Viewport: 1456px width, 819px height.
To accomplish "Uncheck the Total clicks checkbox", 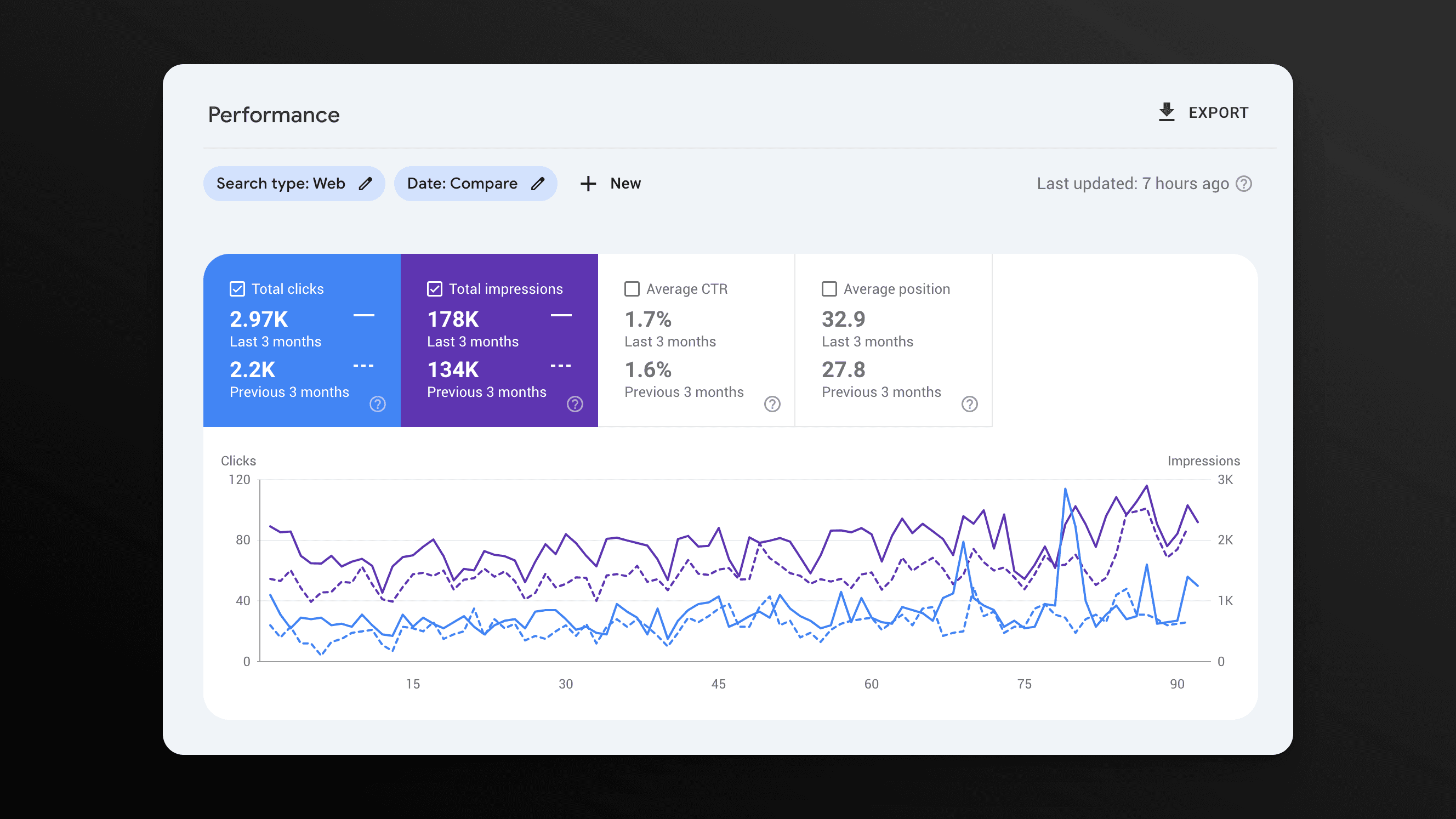I will [237, 288].
